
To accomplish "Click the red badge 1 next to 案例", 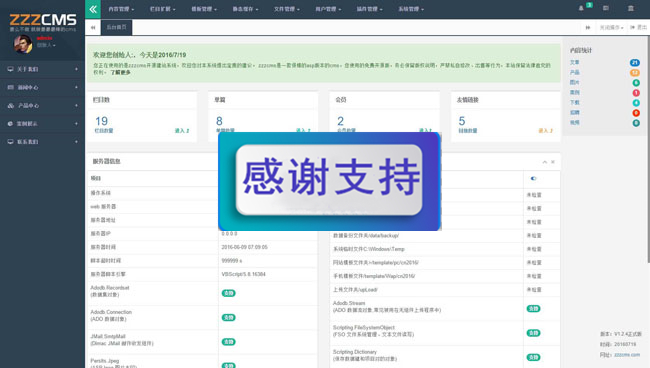I will (x=636, y=93).
